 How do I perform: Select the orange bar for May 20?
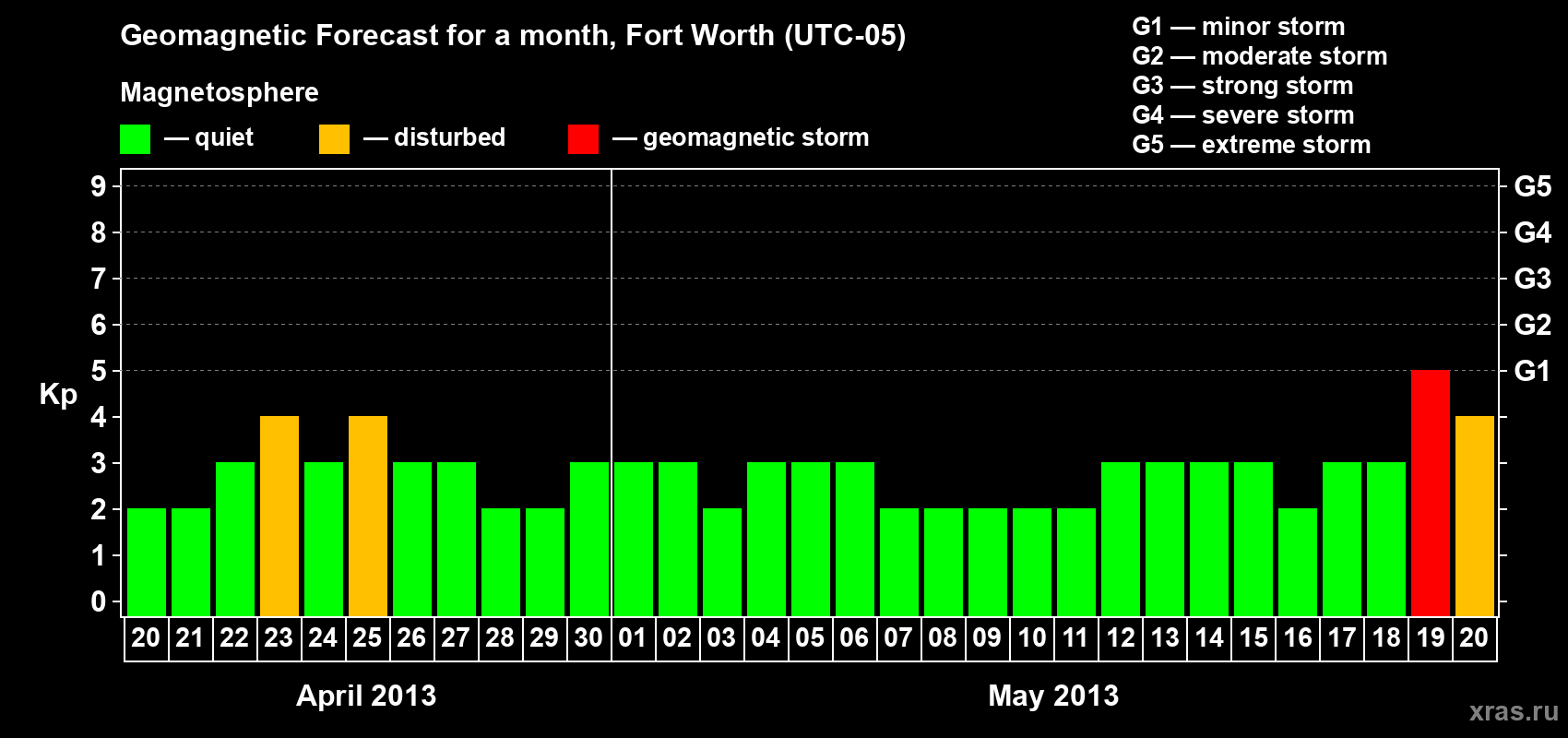1475,517
